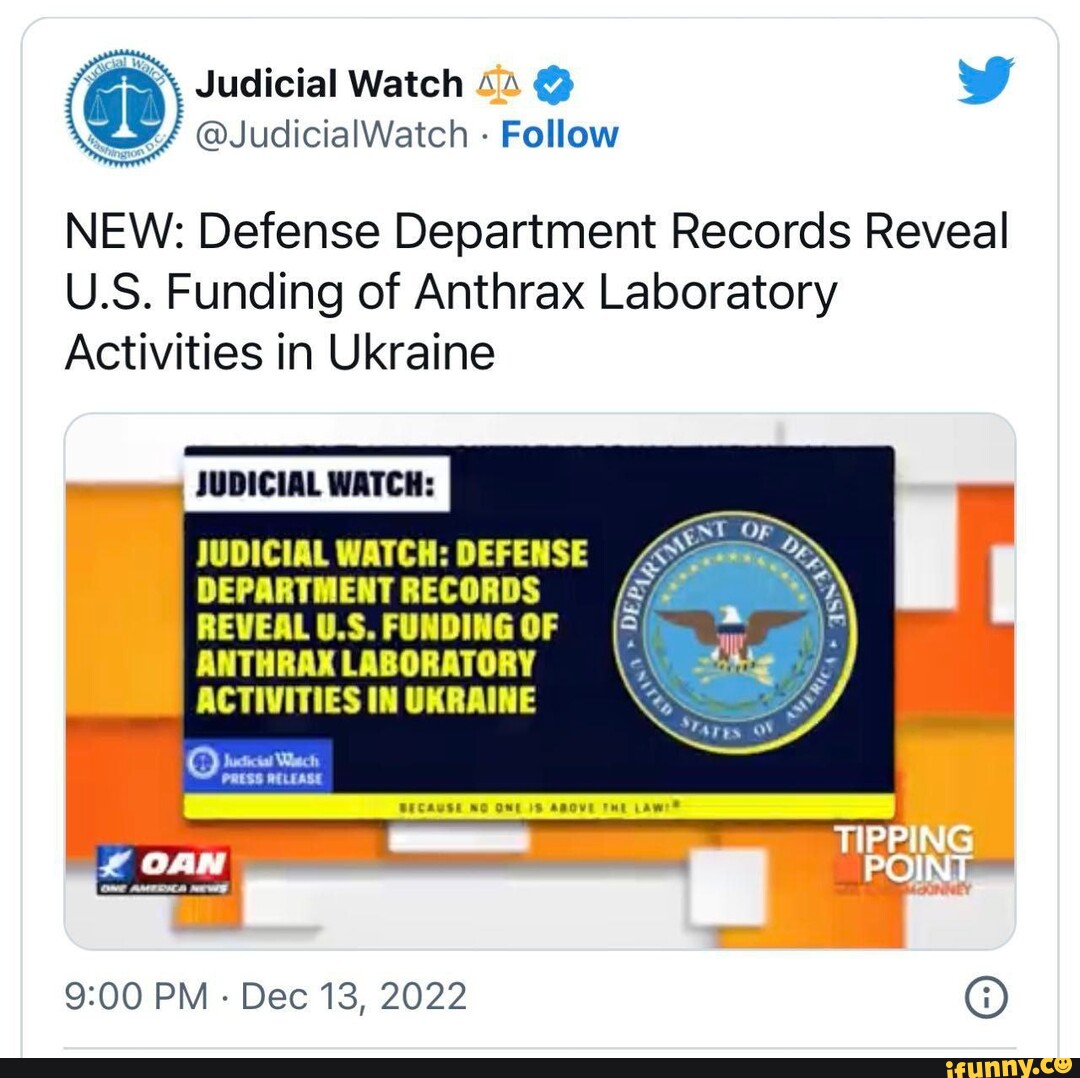Click the Follow link
Image resolution: width=1080 pixels, height=1078 pixels.
[x=559, y=134]
